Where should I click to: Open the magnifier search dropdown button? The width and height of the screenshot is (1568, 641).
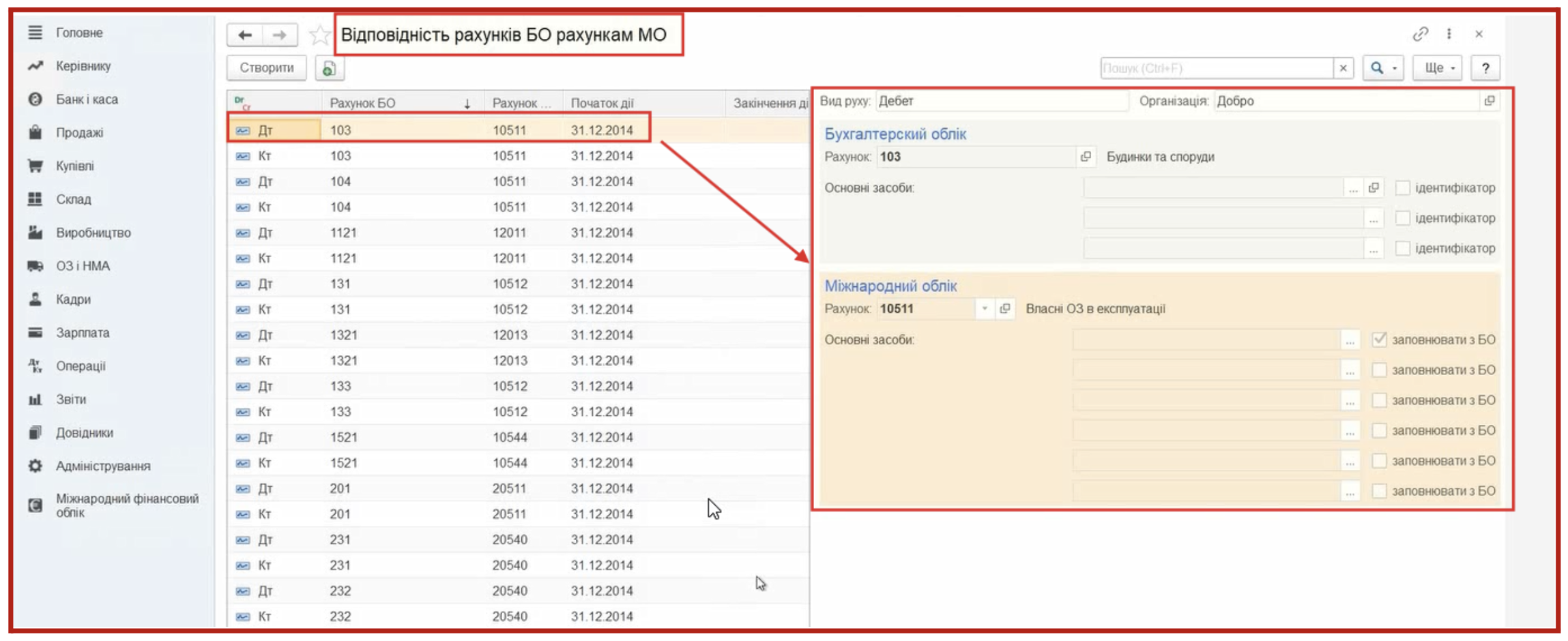tap(1383, 68)
